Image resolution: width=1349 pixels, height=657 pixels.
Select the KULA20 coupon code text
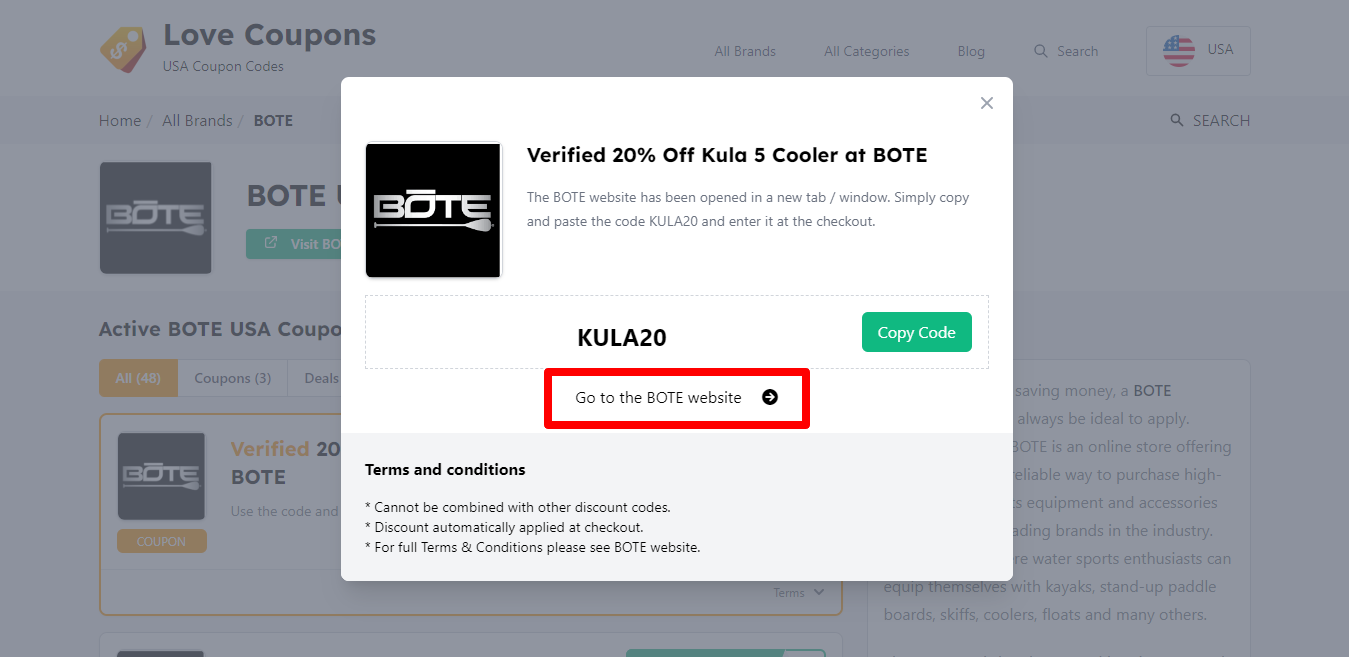[x=622, y=338]
